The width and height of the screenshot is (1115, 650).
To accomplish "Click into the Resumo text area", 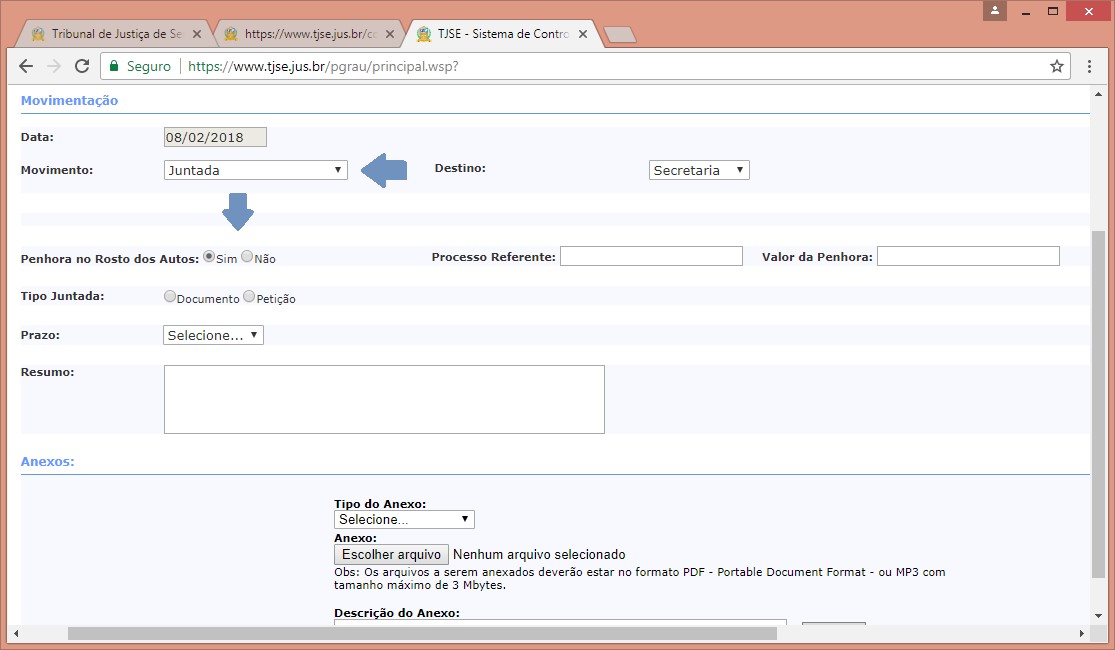I will [x=384, y=399].
